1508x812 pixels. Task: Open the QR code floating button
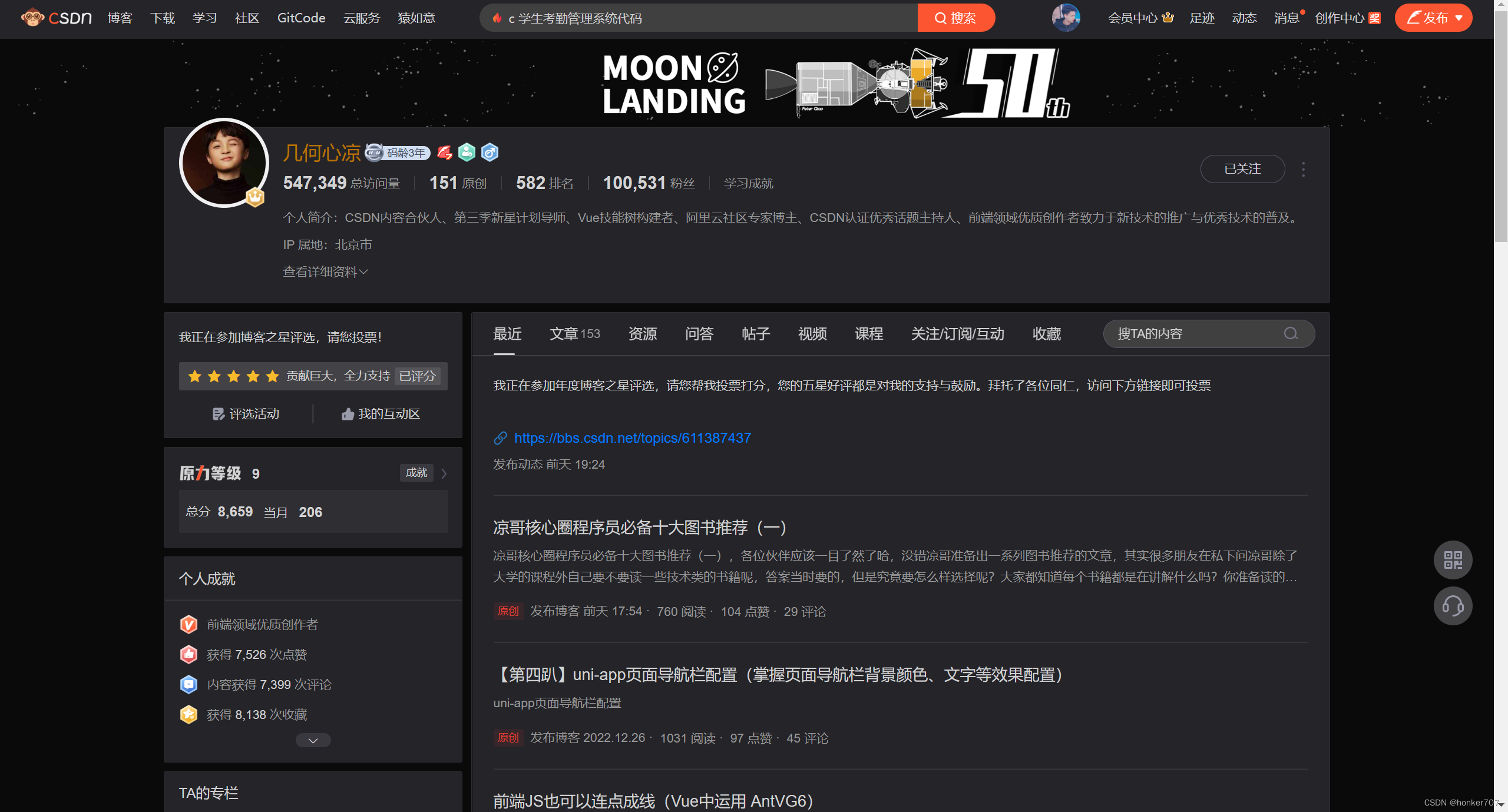(1453, 559)
